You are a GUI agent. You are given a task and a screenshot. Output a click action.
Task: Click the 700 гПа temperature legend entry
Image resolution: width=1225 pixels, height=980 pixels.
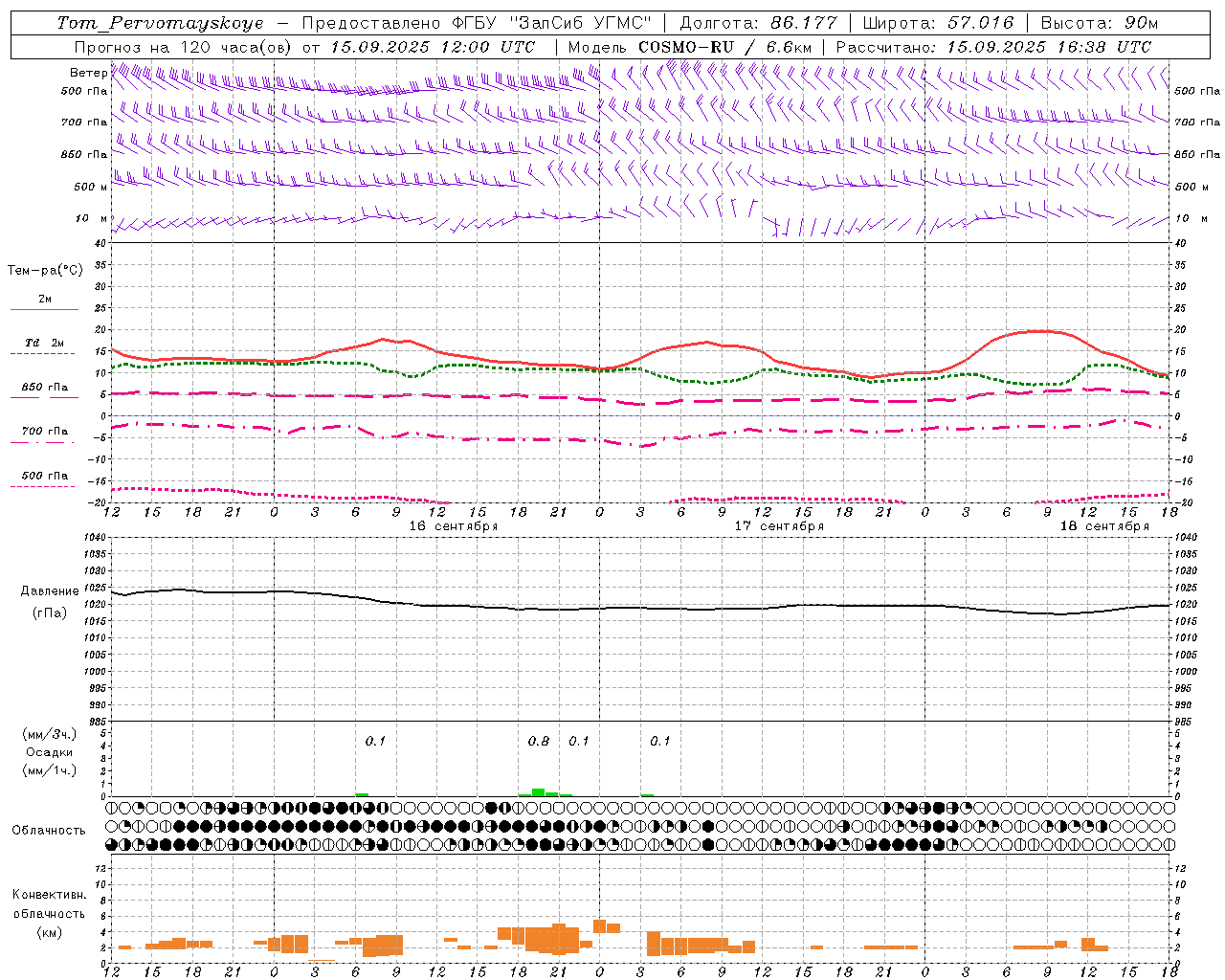click(44, 431)
